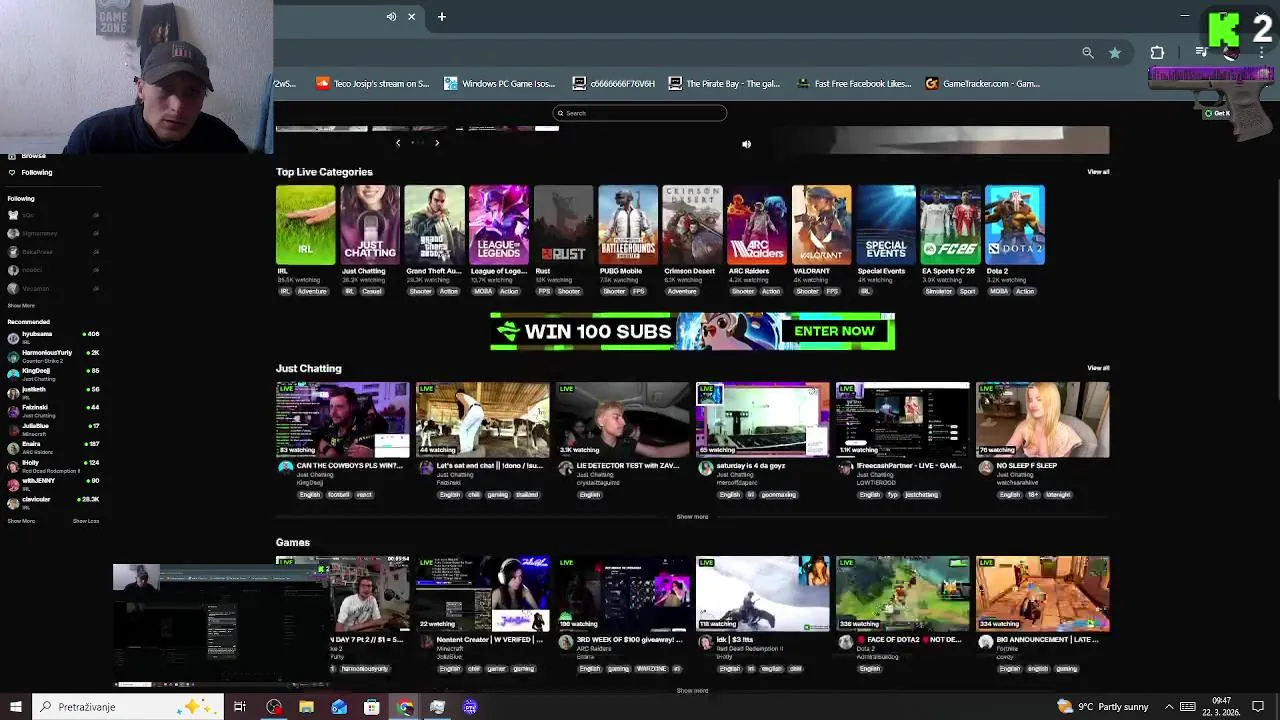Open the Crimson Desert category cover

coord(692,225)
